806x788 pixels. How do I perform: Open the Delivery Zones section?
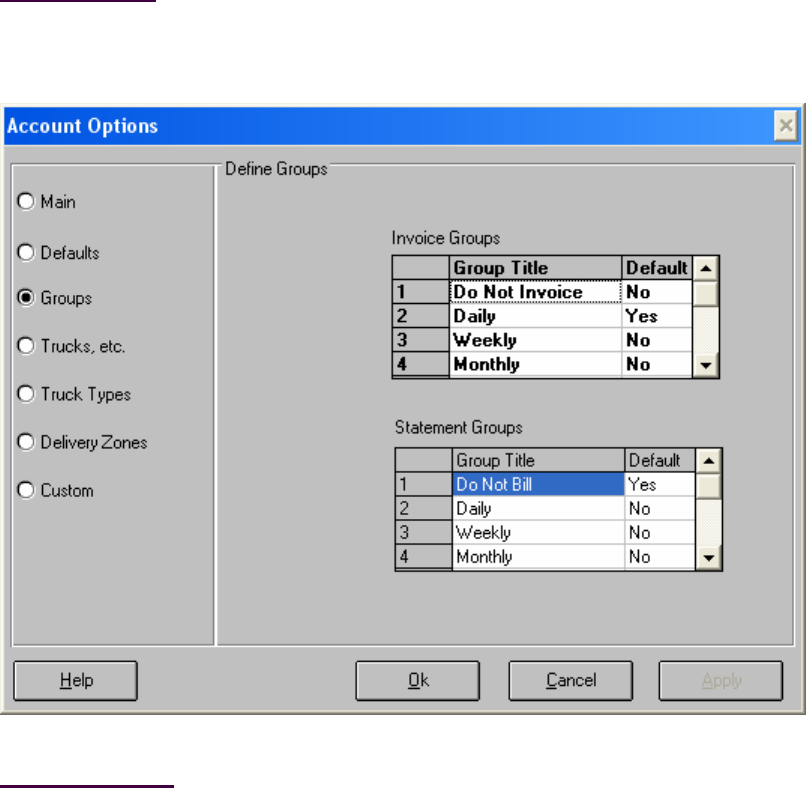27,442
